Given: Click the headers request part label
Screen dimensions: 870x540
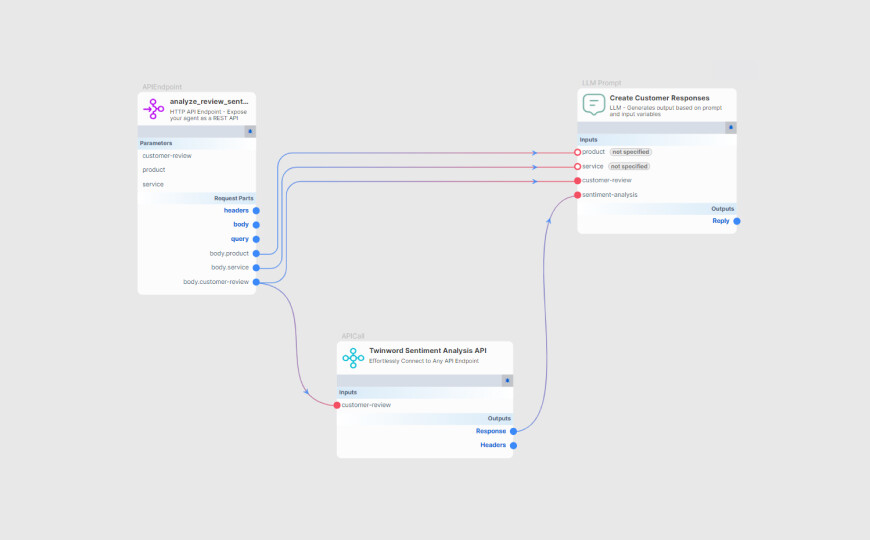Looking at the screenshot, I should click(236, 210).
